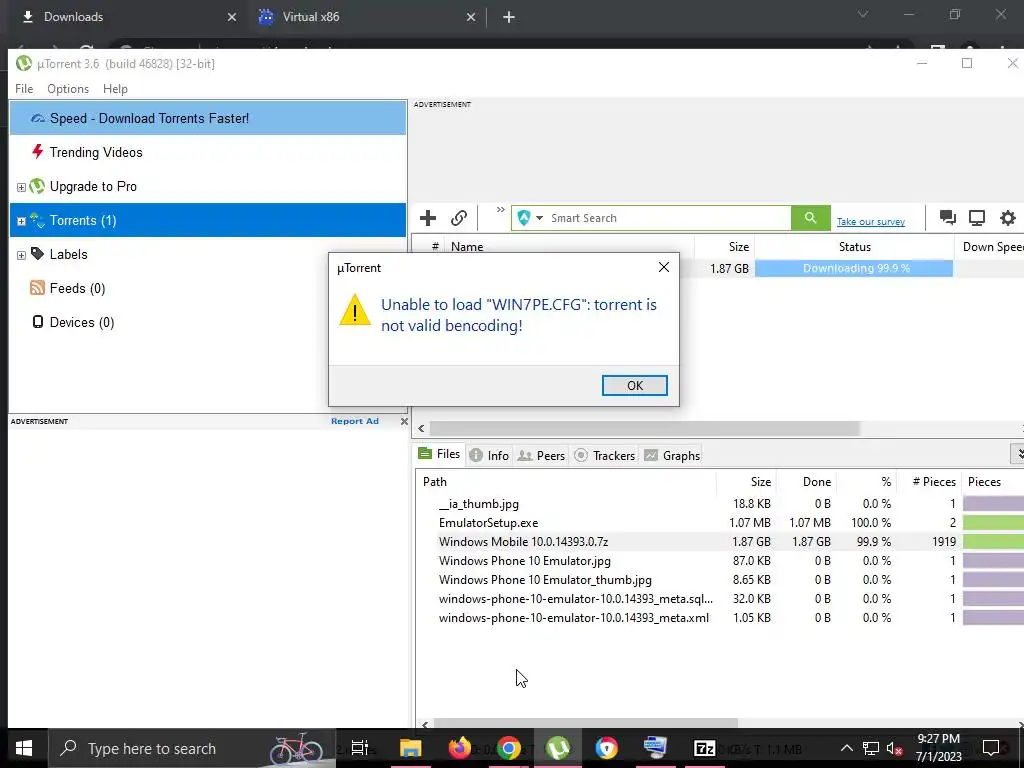The height and width of the screenshot is (768, 1024).
Task: Switch to the Trackers tab
Action: point(604,455)
